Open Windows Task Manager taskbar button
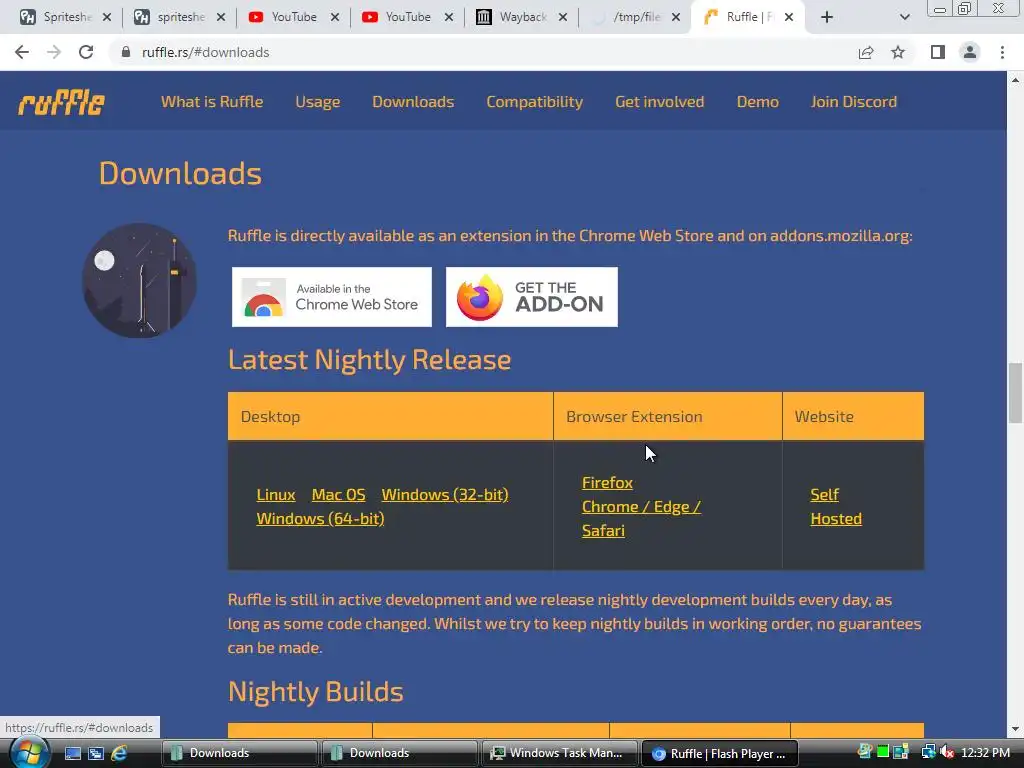 pyautogui.click(x=560, y=753)
